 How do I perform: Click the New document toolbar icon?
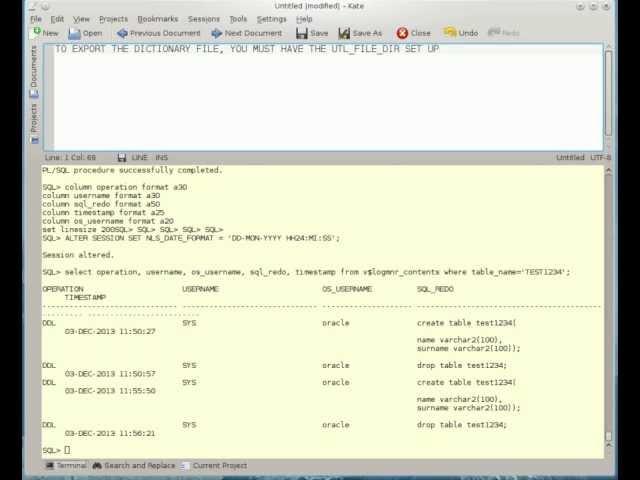[37, 33]
